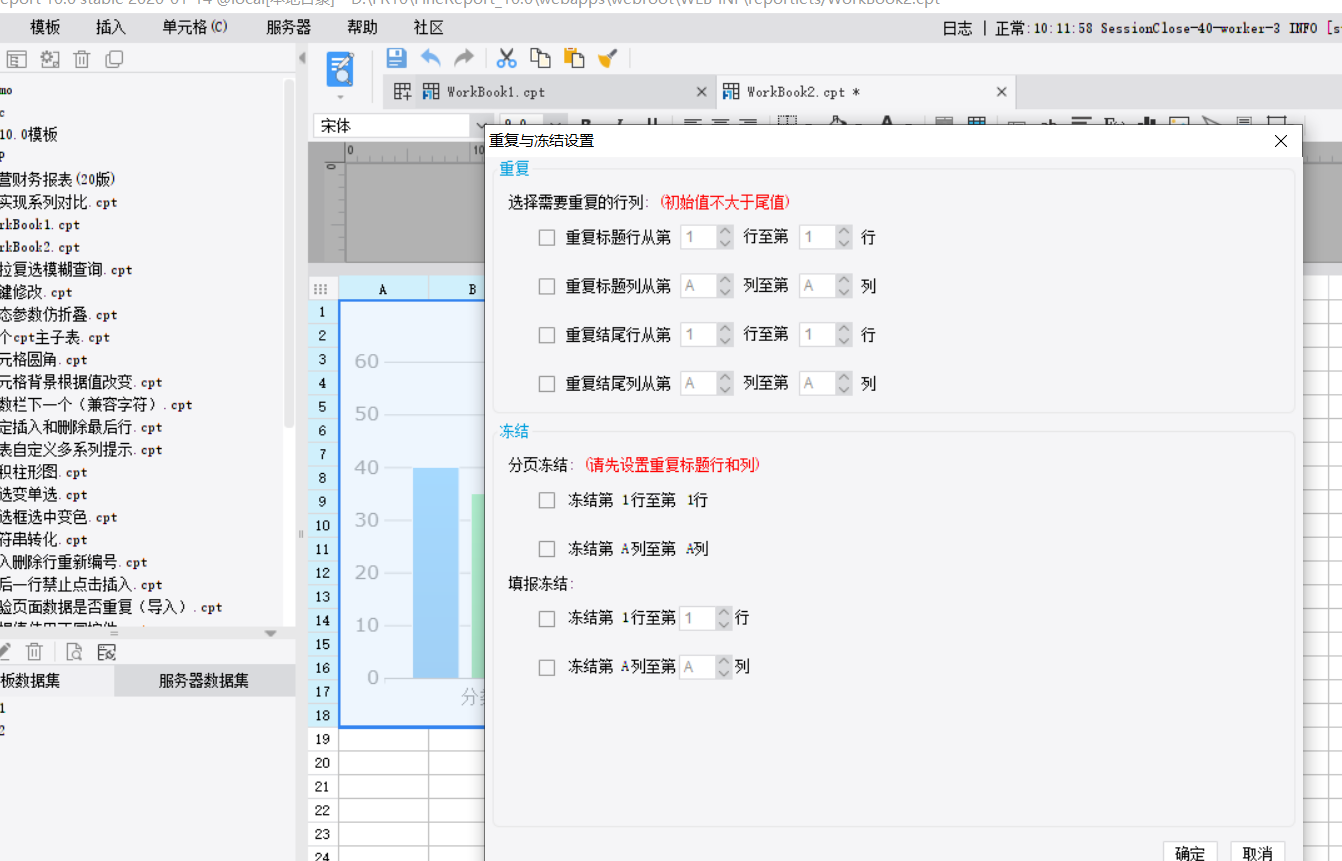Step 重复标题行 end row spinner
The height and width of the screenshot is (861, 1342).
coord(844,237)
